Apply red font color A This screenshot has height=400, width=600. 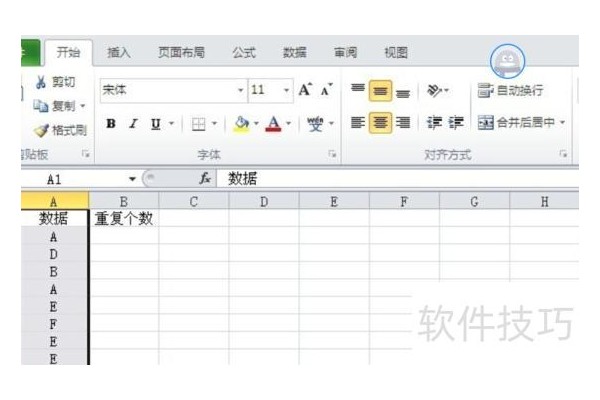(273, 124)
